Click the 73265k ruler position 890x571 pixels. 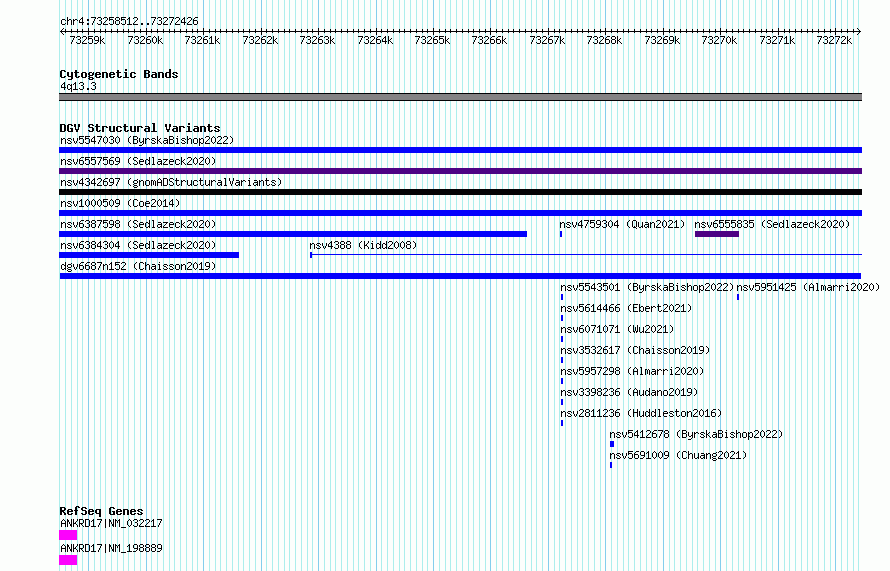click(433, 40)
